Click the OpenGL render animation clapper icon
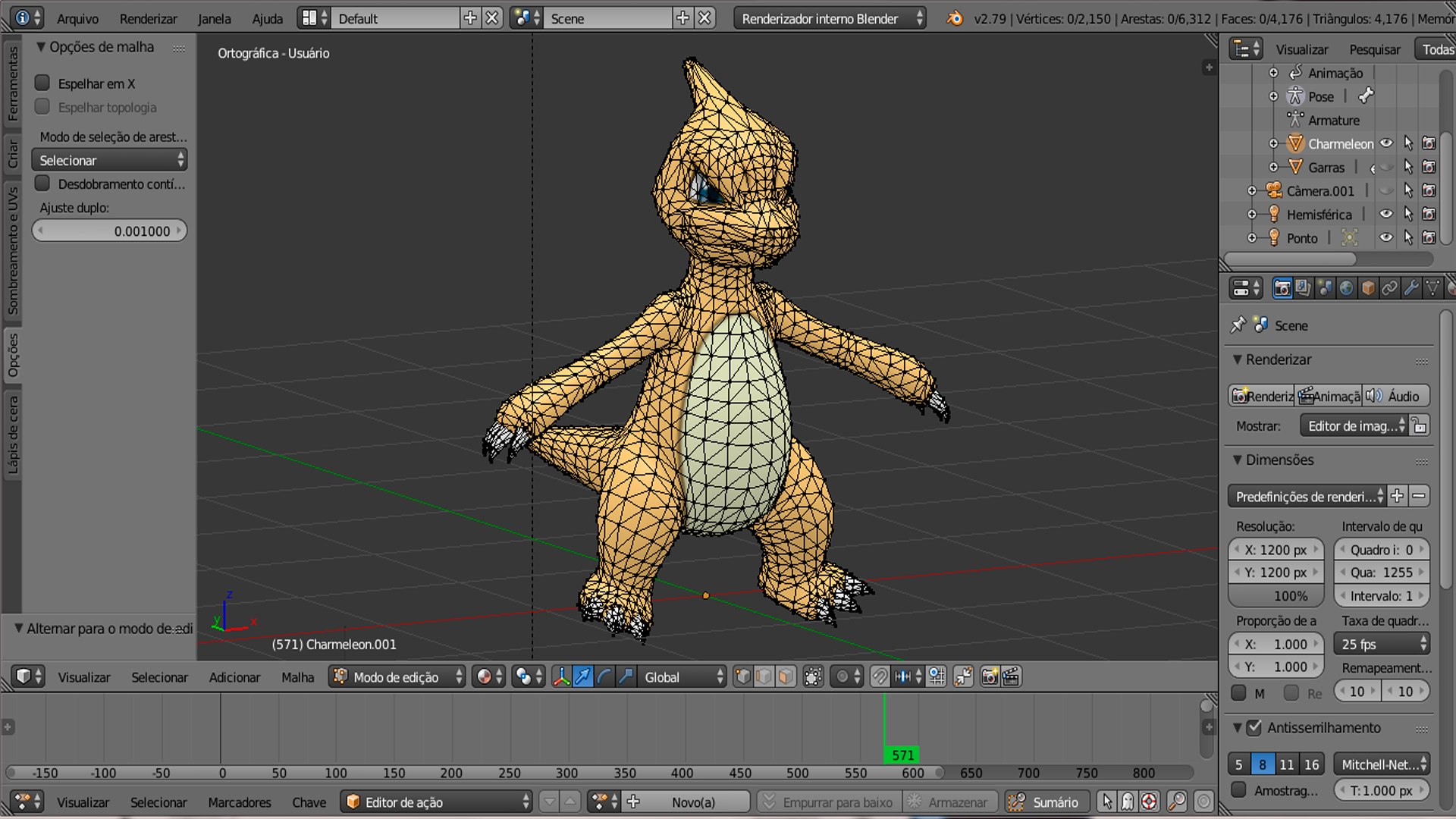Screen dimensions: 1456x819 tap(1012, 676)
